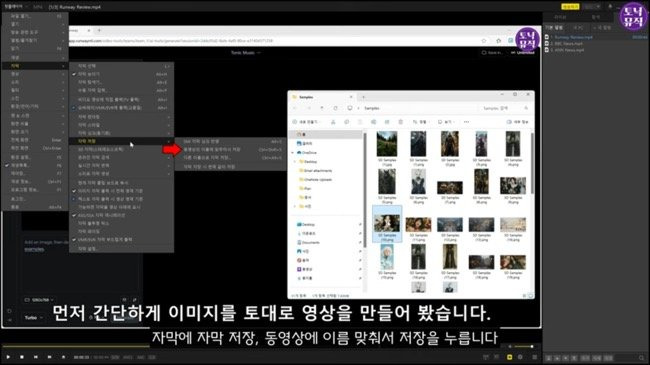Click the Paste icon in Explorer toolbar
The width and height of the screenshot is (650, 365).
click(360, 122)
